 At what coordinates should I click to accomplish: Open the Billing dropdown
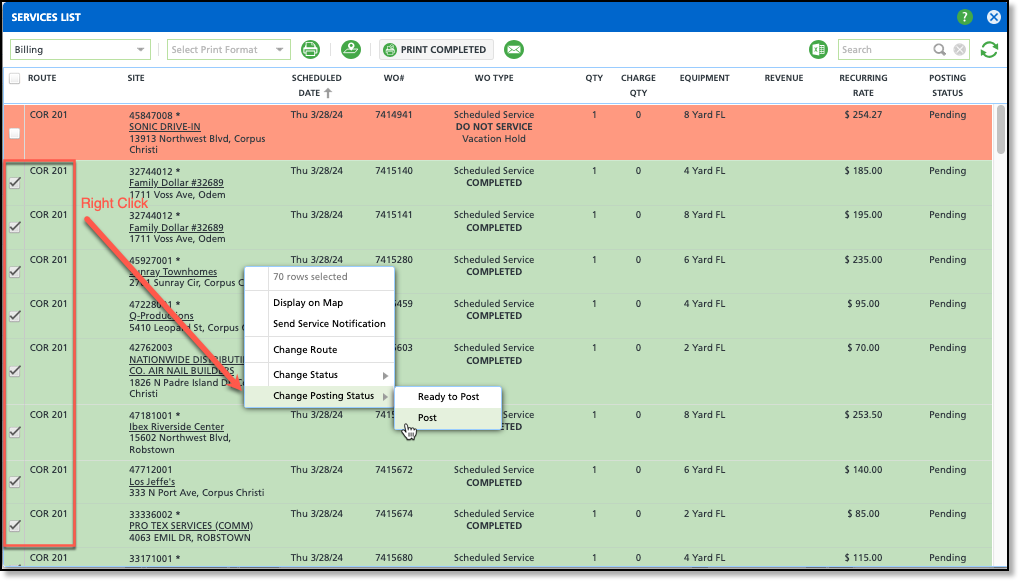coord(80,50)
